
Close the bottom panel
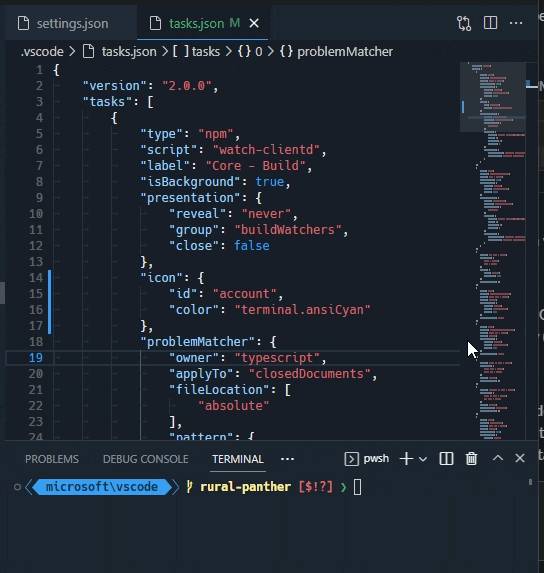520,458
